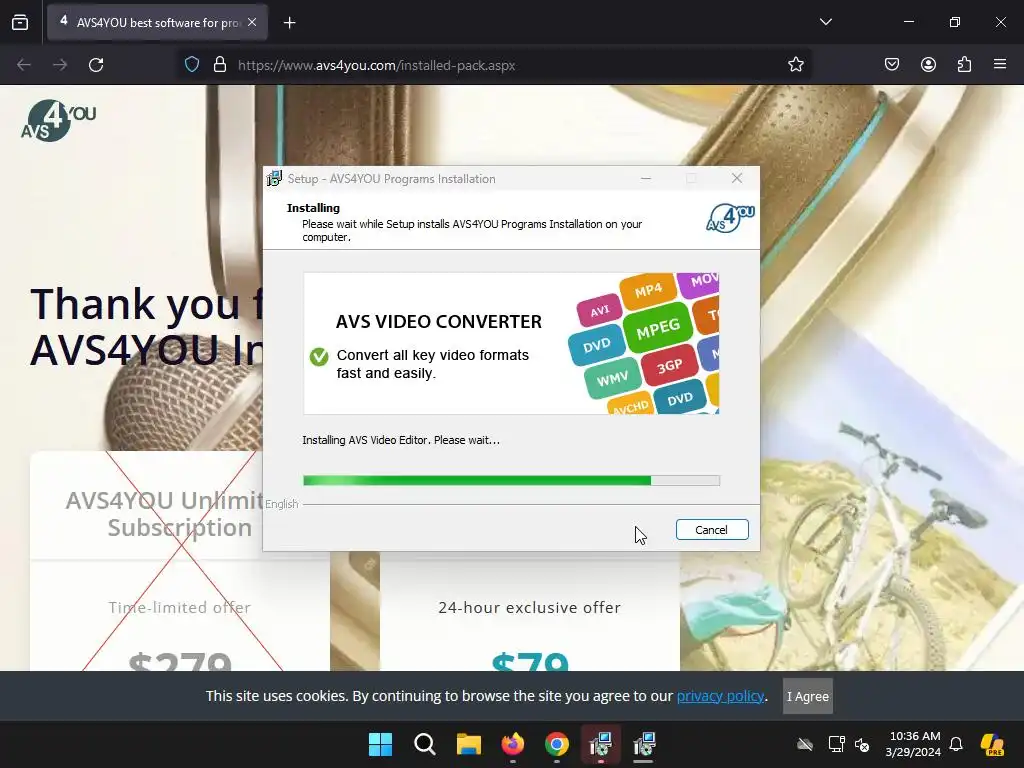1024x768 pixels.
Task: Reload the page in Firefox
Action: 96,65
